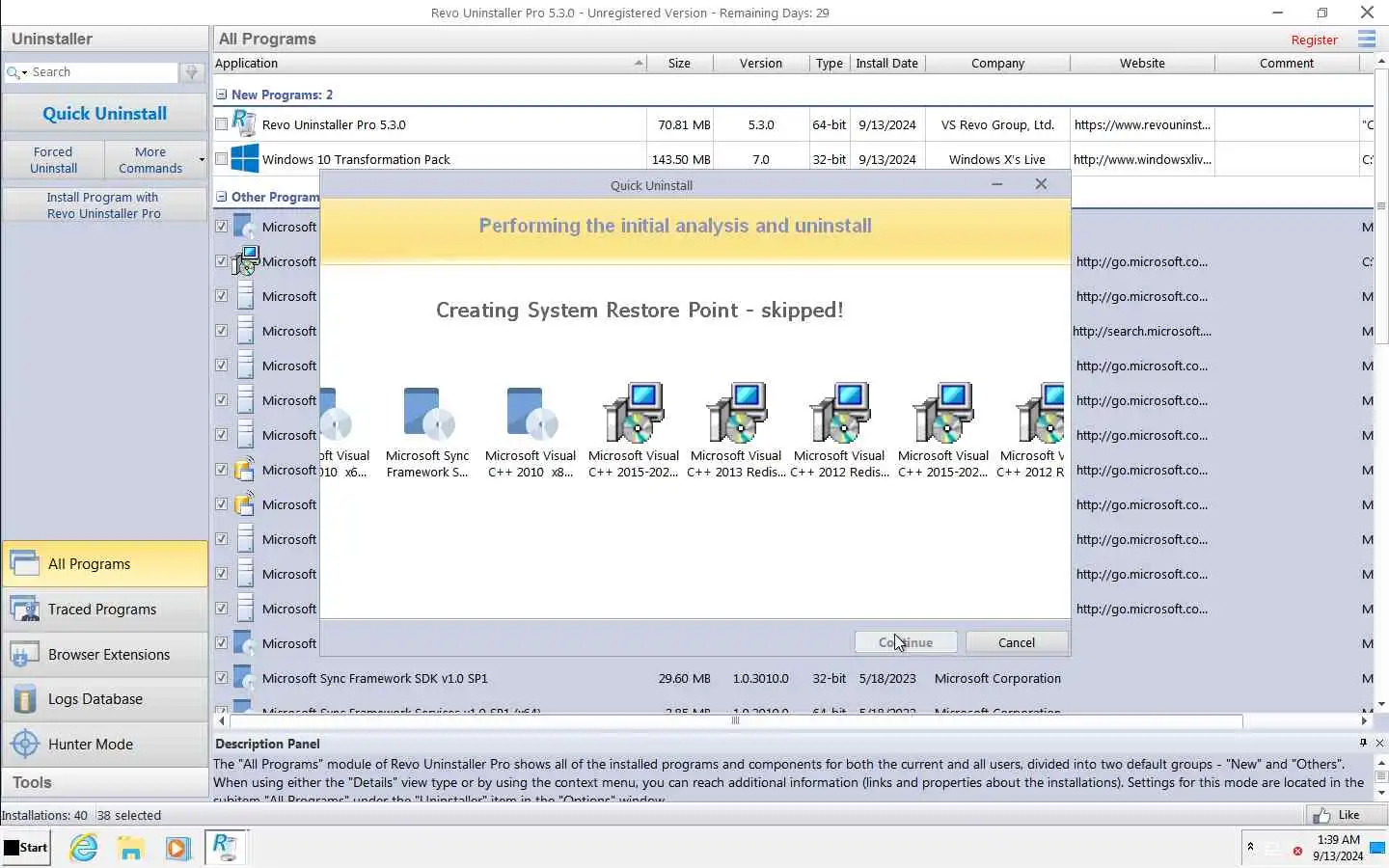The width and height of the screenshot is (1389, 868).
Task: Click the Description Panel scroll down arrow
Action: [x=1381, y=793]
